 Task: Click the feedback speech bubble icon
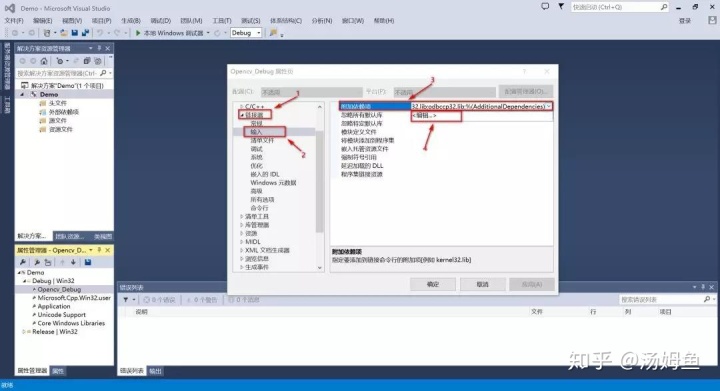(545, 6)
